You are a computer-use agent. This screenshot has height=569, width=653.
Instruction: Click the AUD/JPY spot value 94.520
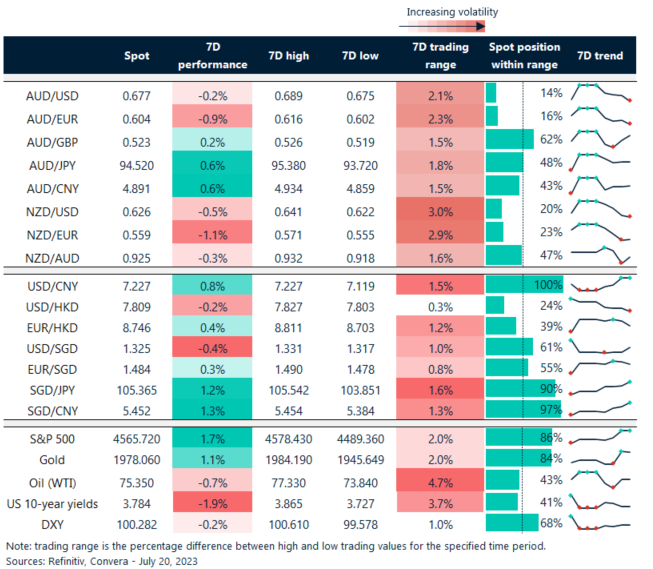[x=136, y=162]
